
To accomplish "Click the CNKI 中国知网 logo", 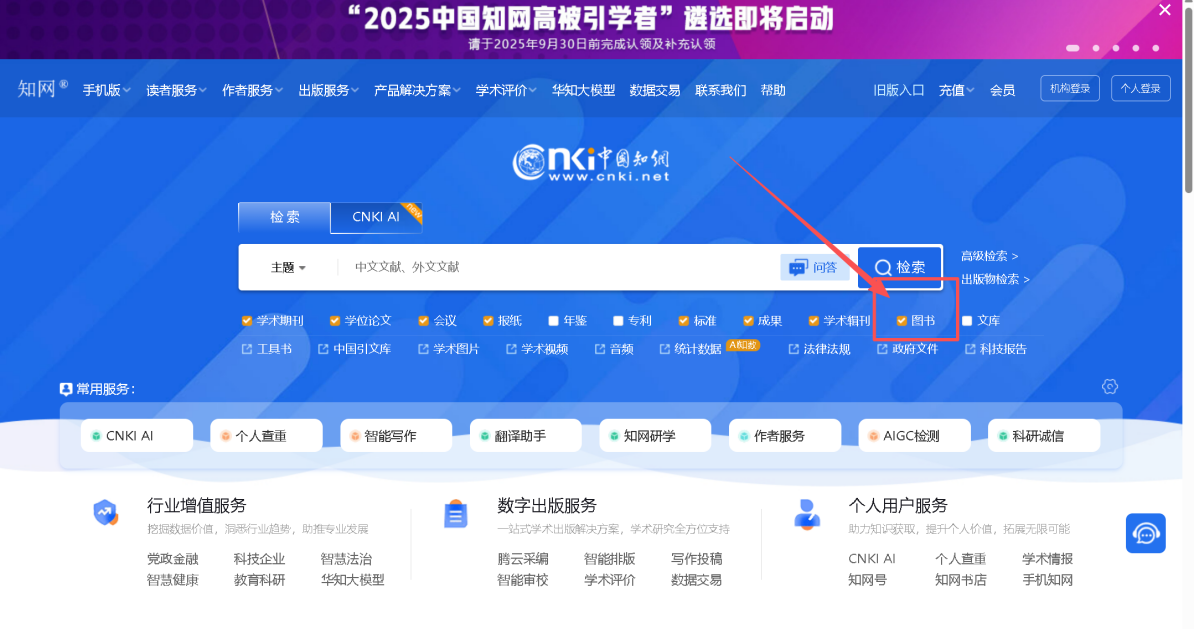I will tap(590, 162).
